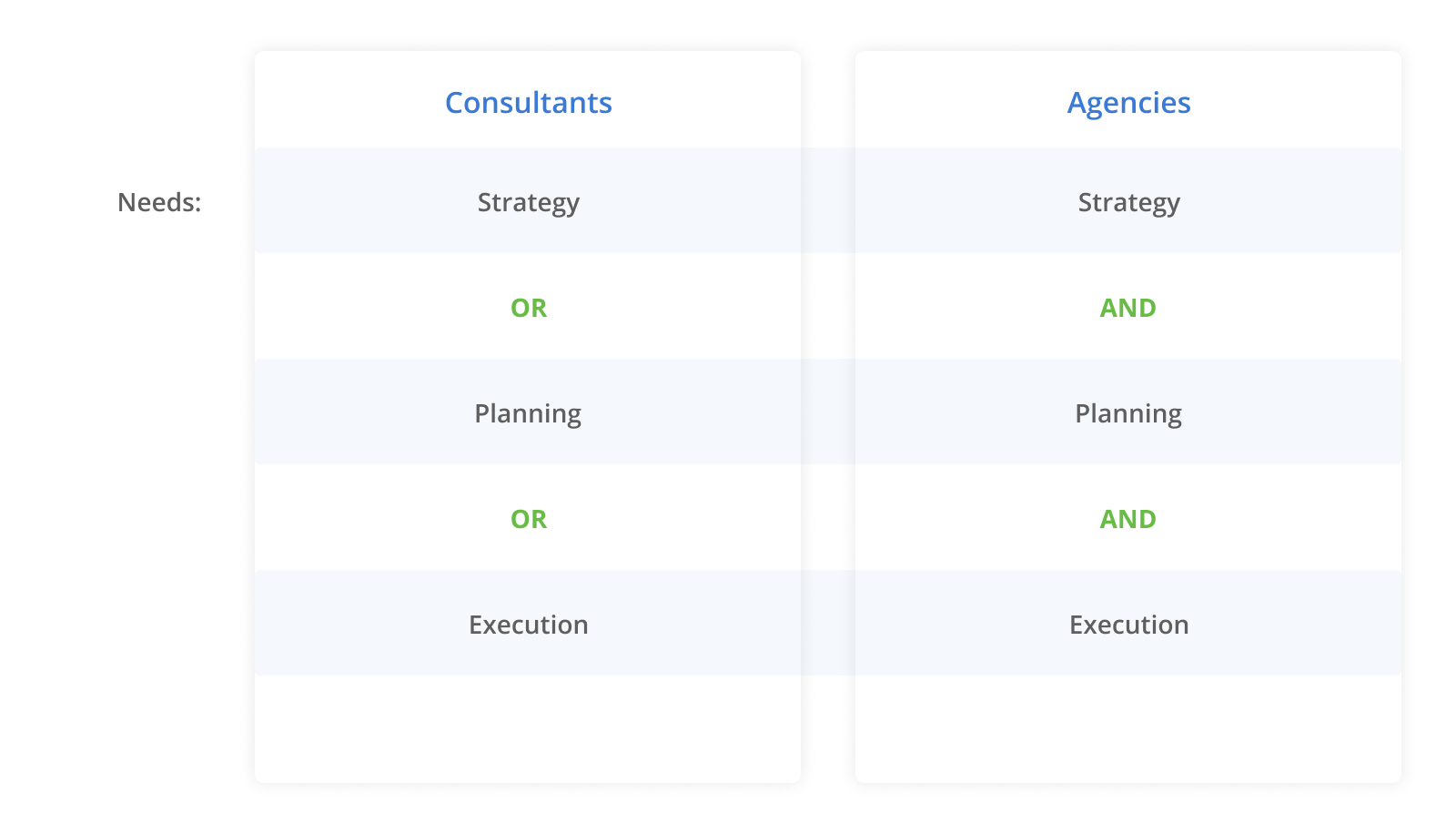Choose Execution in the Agencies column
Viewport: 1456px width, 834px height.
click(x=1128, y=625)
